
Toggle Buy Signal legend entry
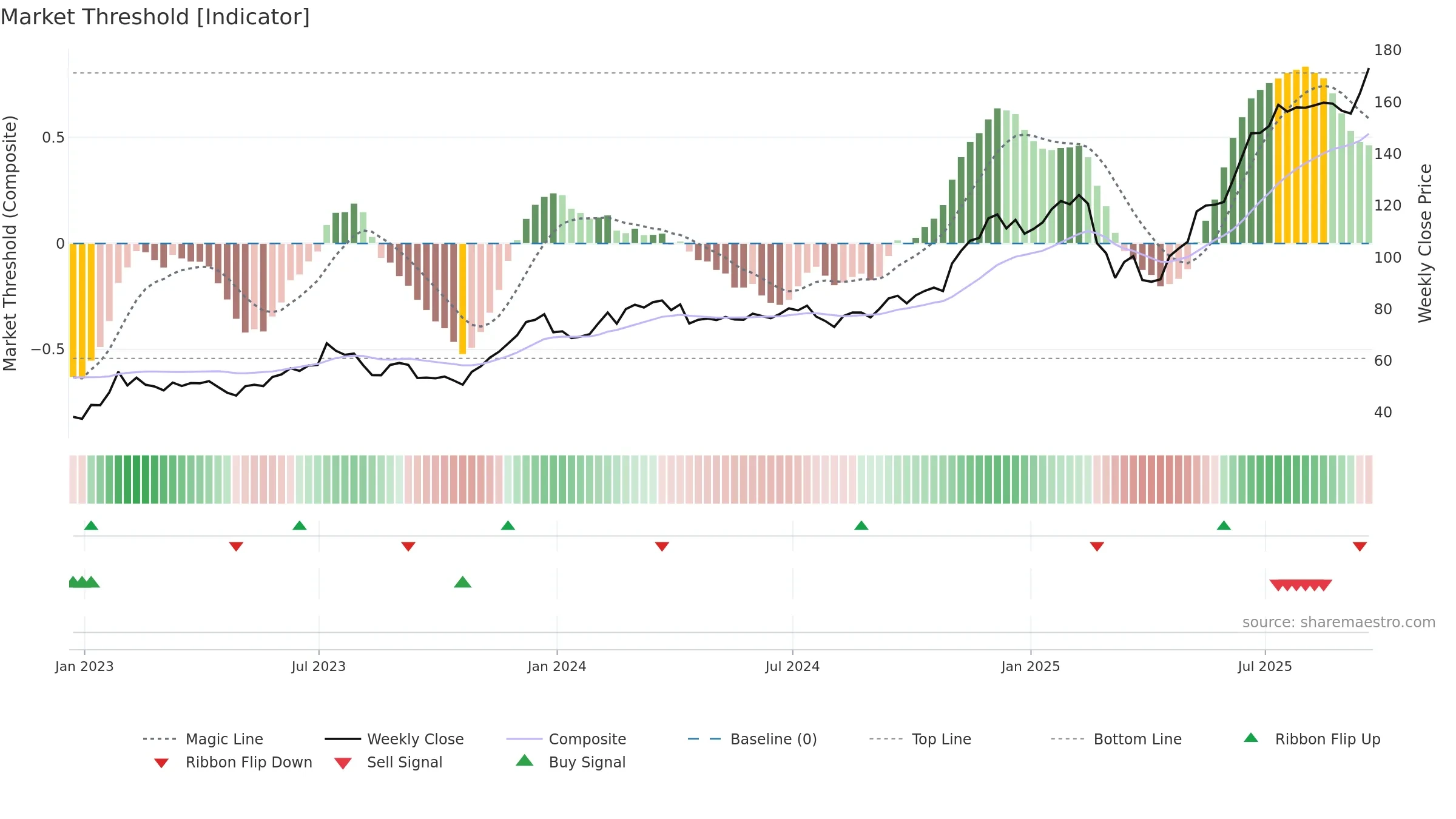[x=570, y=763]
